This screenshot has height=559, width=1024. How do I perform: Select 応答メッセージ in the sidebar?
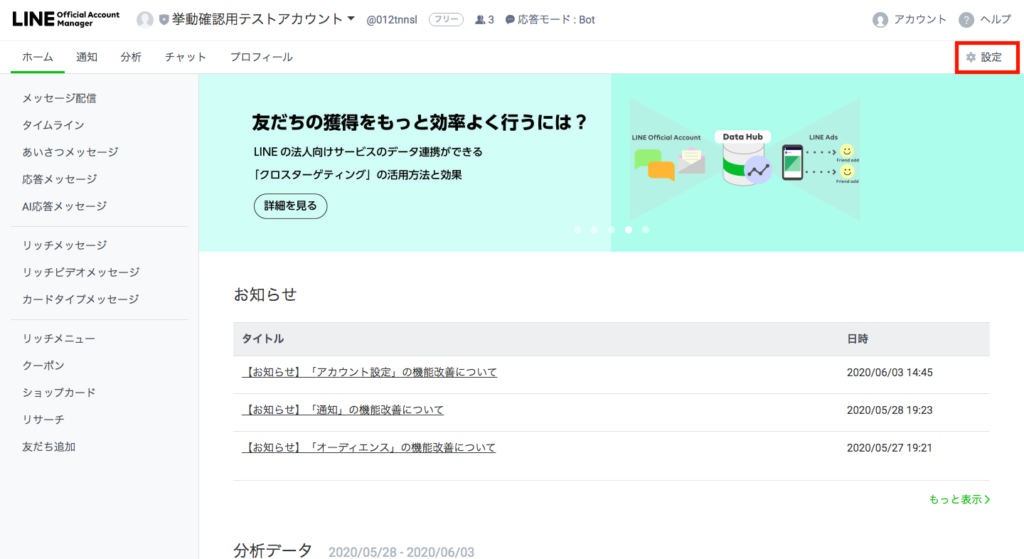(59, 179)
